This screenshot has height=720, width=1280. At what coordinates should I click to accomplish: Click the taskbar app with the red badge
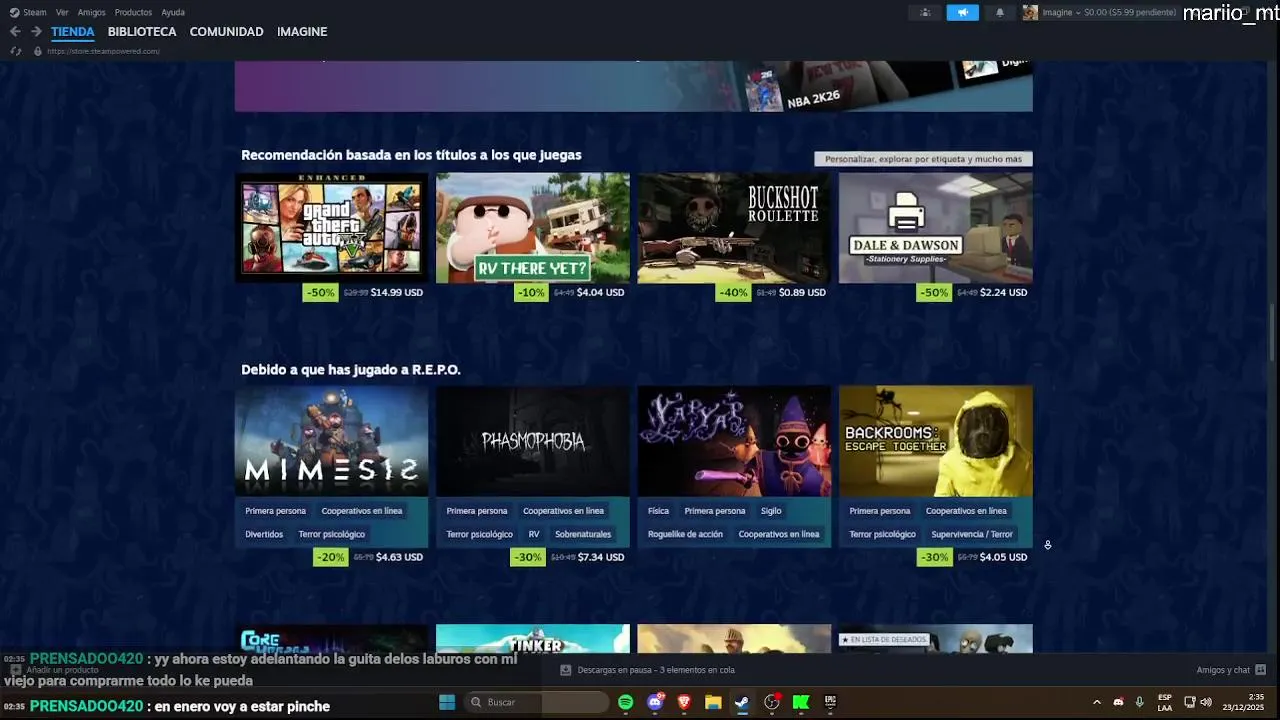coord(772,702)
